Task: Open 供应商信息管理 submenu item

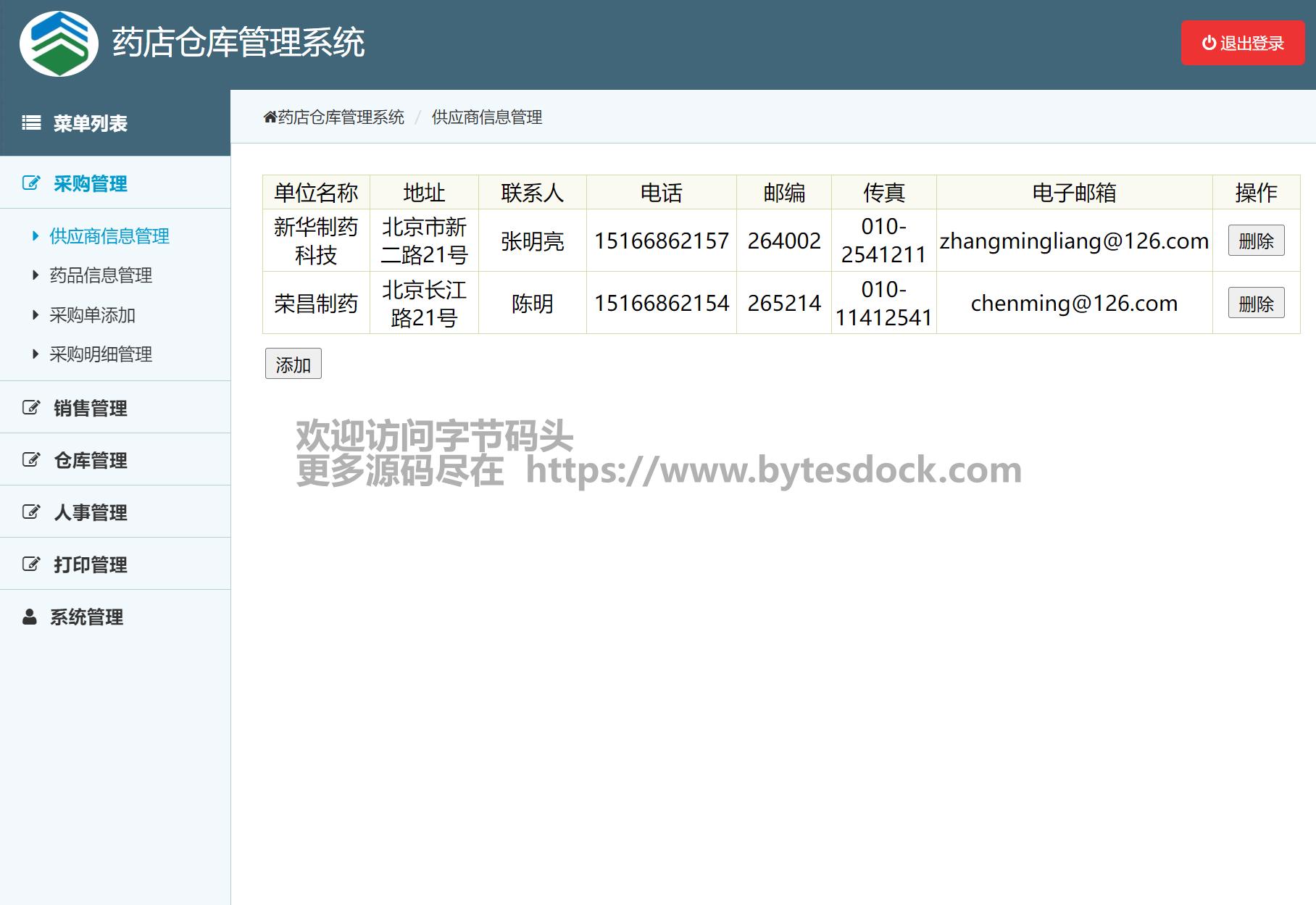Action: click(x=109, y=236)
